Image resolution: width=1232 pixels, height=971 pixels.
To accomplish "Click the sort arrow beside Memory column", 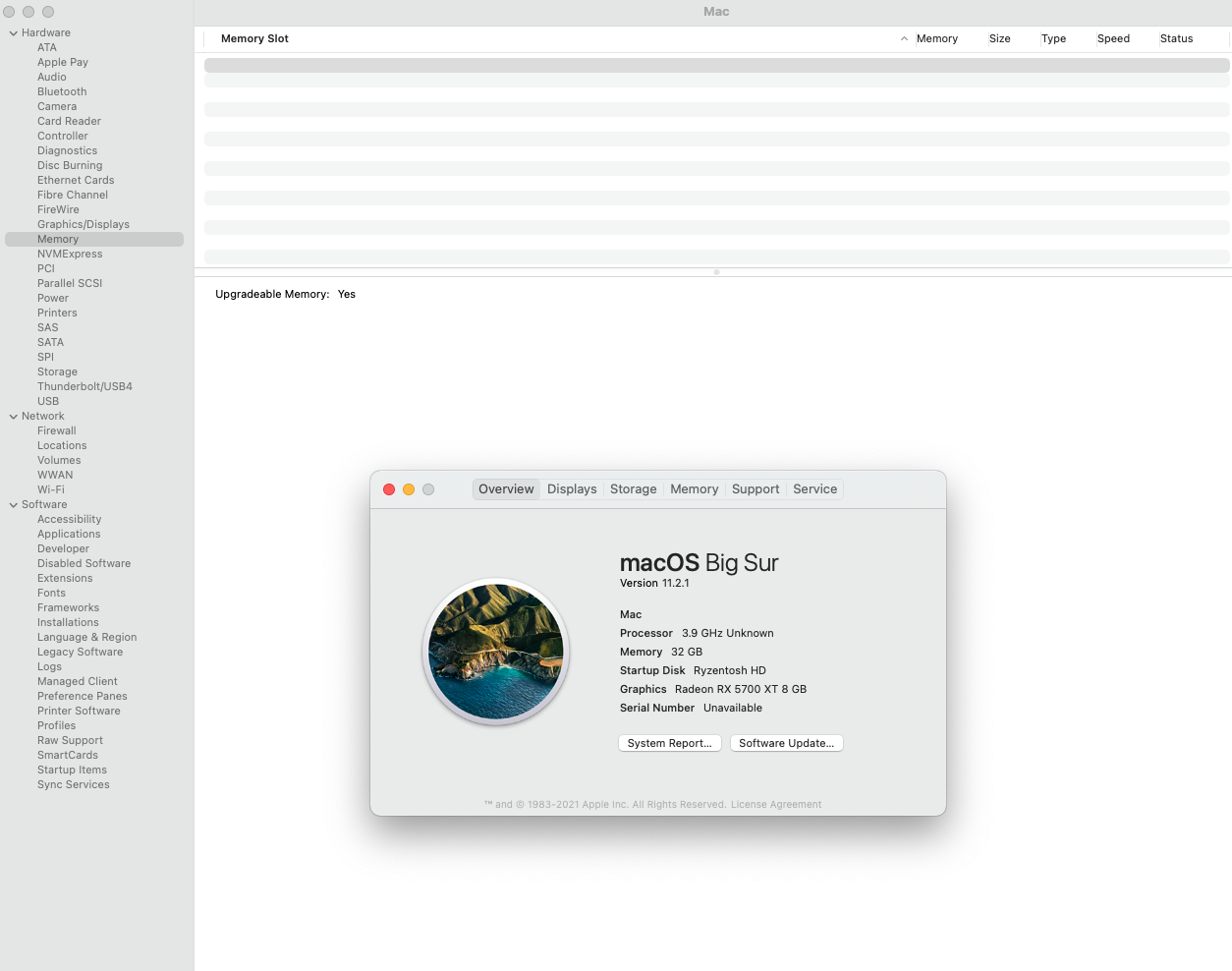I will [x=904, y=39].
